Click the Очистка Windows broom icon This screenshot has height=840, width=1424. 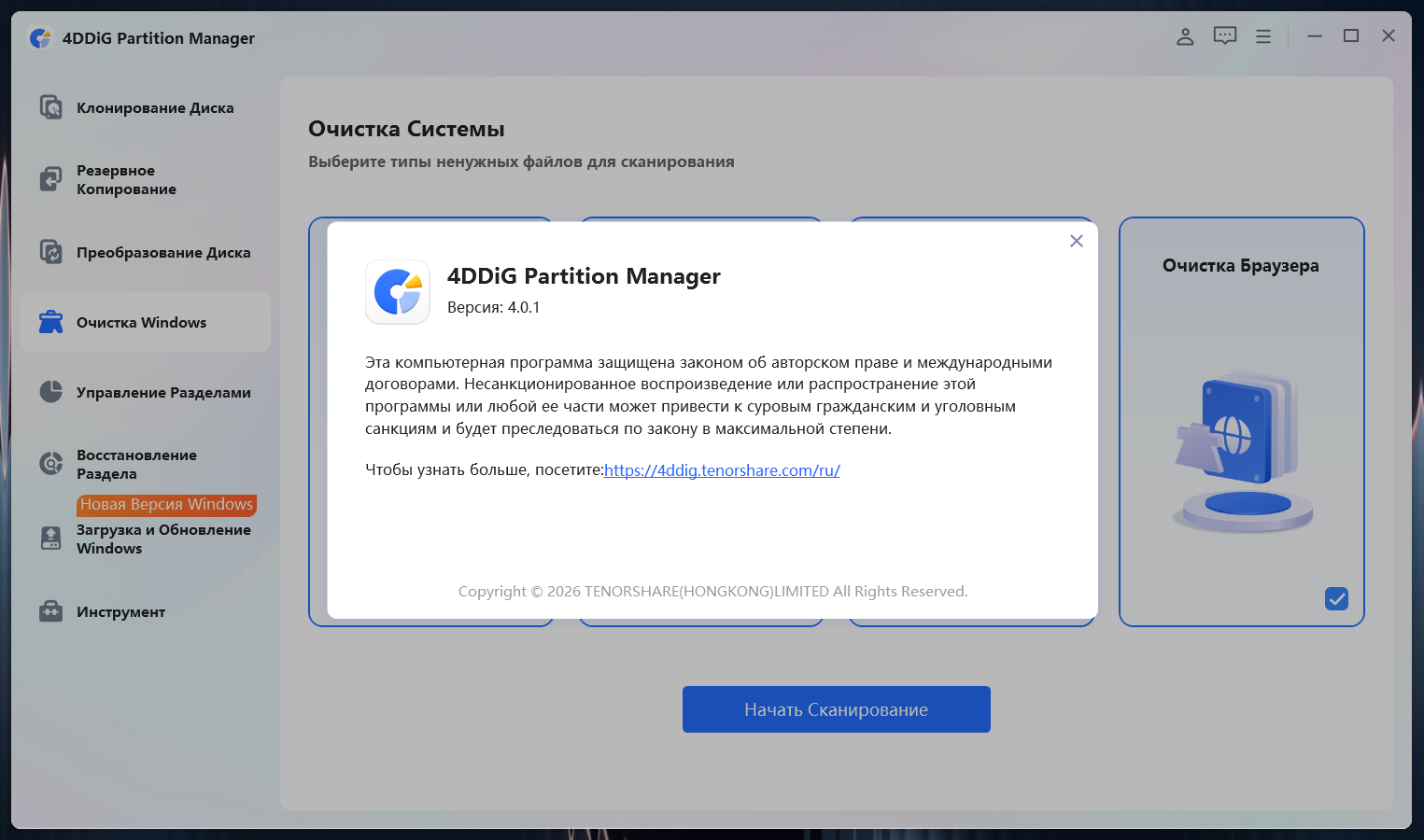point(50,322)
